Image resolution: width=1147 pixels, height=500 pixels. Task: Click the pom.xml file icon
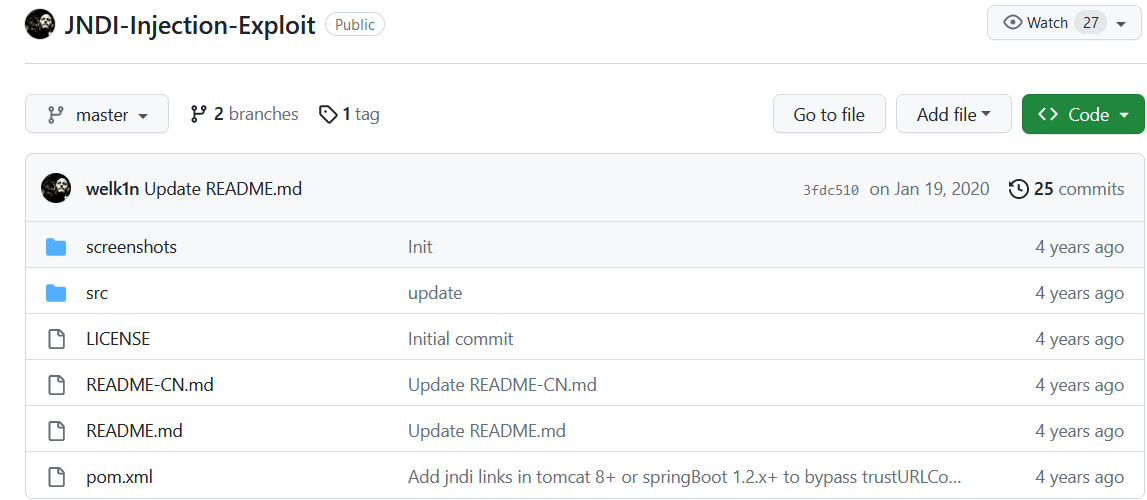point(56,477)
